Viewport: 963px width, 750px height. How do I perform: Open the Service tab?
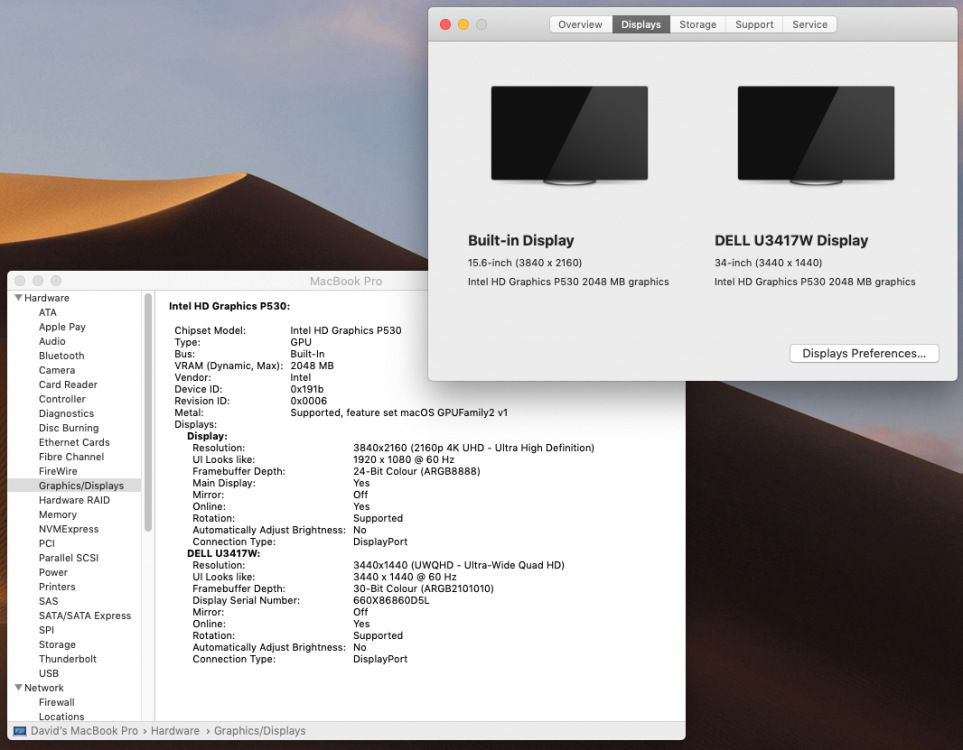pyautogui.click(x=809, y=25)
